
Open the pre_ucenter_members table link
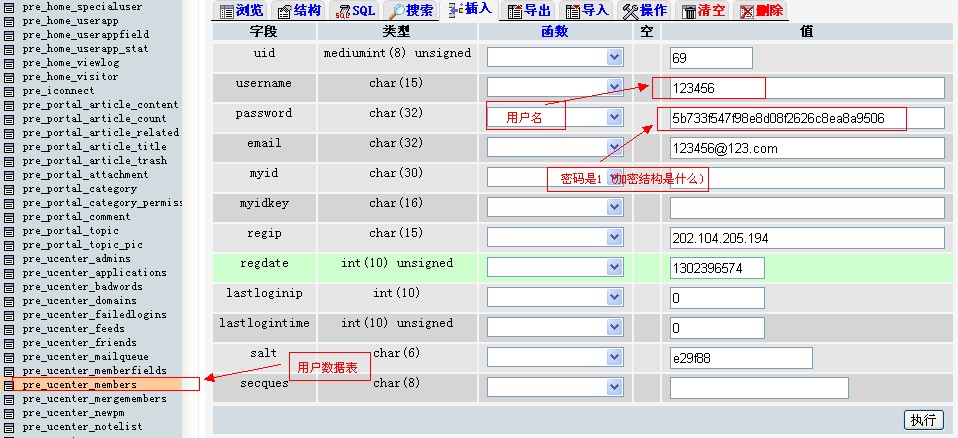[79, 385]
